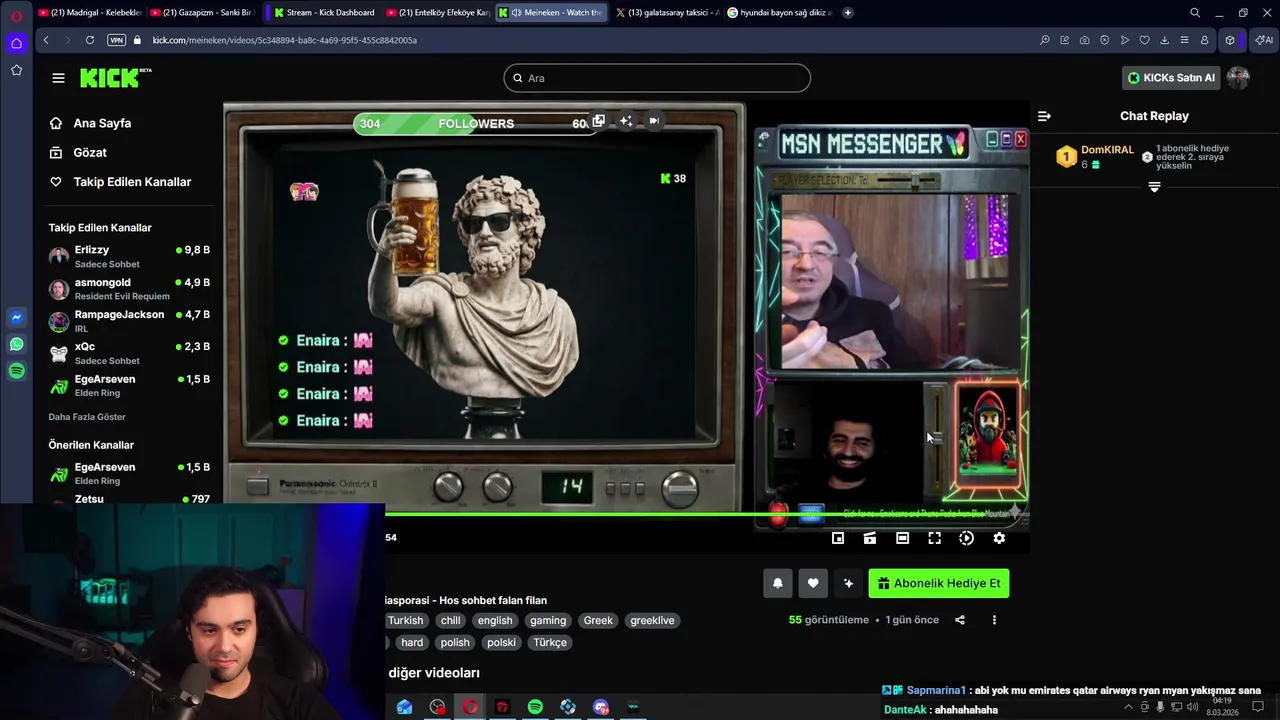Switch to hyundai bayon Google tab
This screenshot has height=720, width=1280.
779,13
